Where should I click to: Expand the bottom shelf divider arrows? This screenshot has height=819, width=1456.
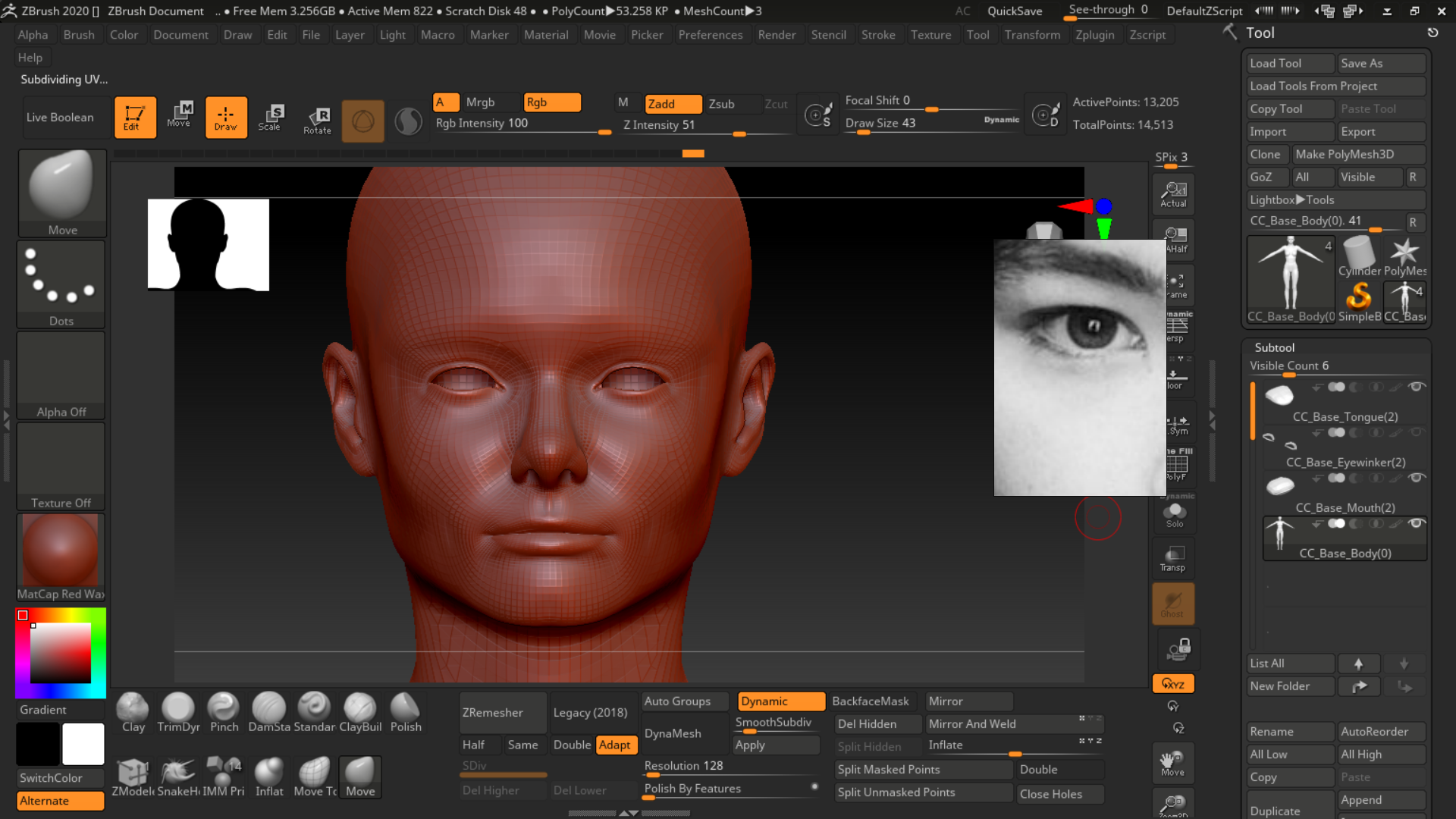[x=629, y=813]
